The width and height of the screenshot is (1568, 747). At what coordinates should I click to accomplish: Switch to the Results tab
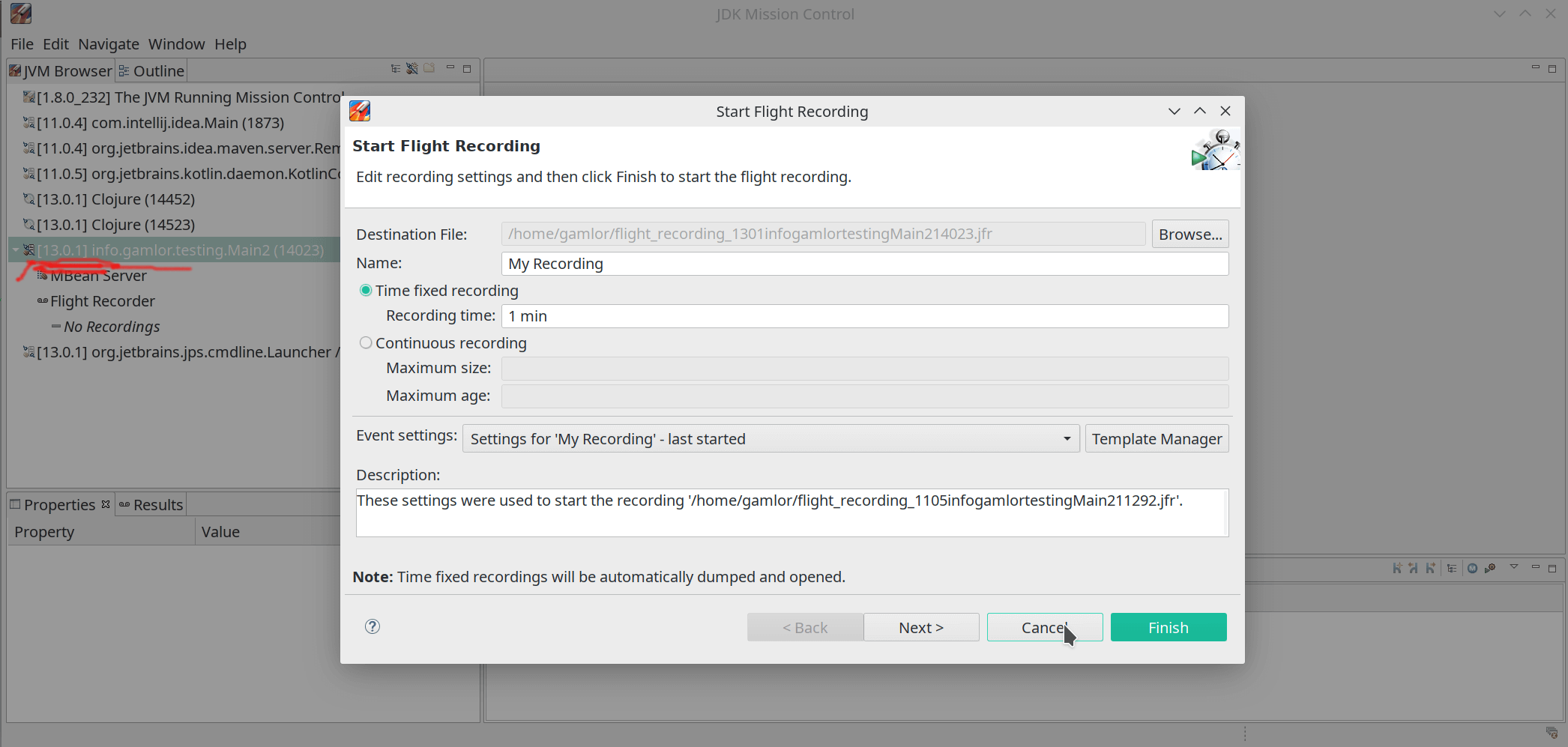tap(151, 504)
